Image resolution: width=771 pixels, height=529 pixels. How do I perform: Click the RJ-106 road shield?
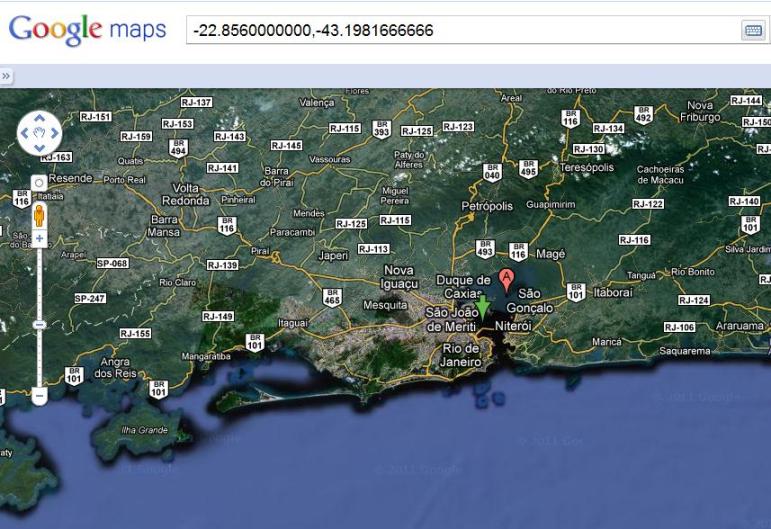[x=679, y=327]
